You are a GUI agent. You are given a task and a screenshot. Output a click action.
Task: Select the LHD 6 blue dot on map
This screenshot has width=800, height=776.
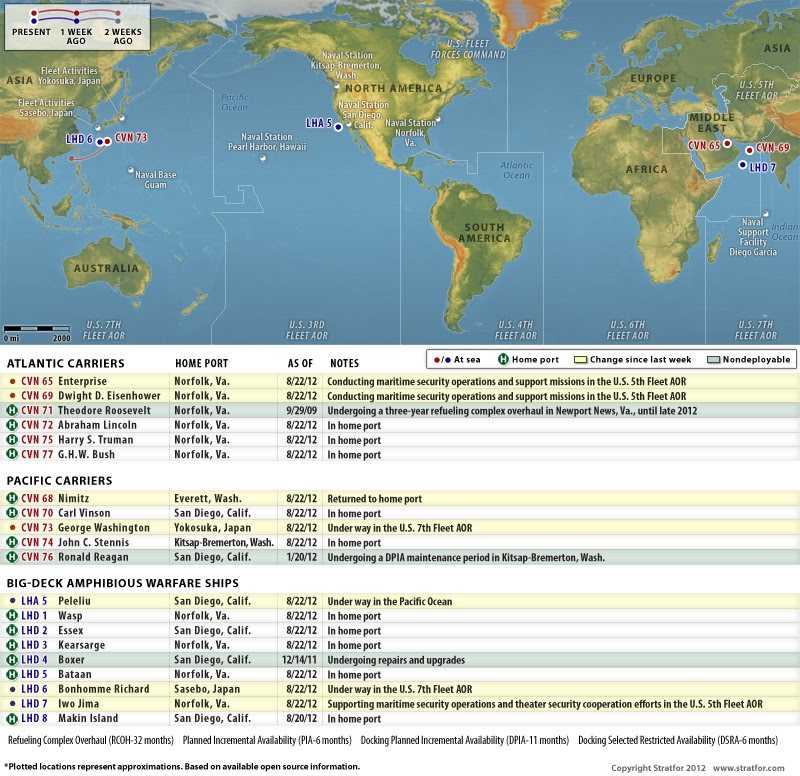pos(99,141)
